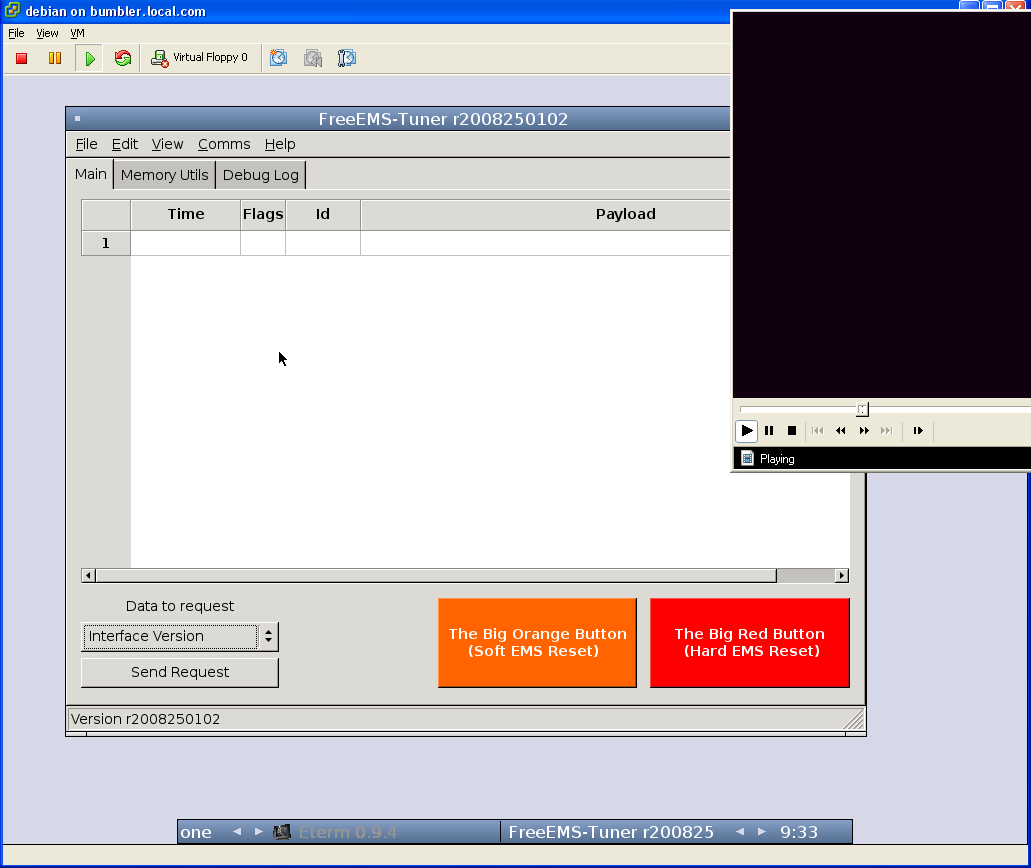
Task: Open FreeEMS-Tuner Help menu
Action: (279, 144)
